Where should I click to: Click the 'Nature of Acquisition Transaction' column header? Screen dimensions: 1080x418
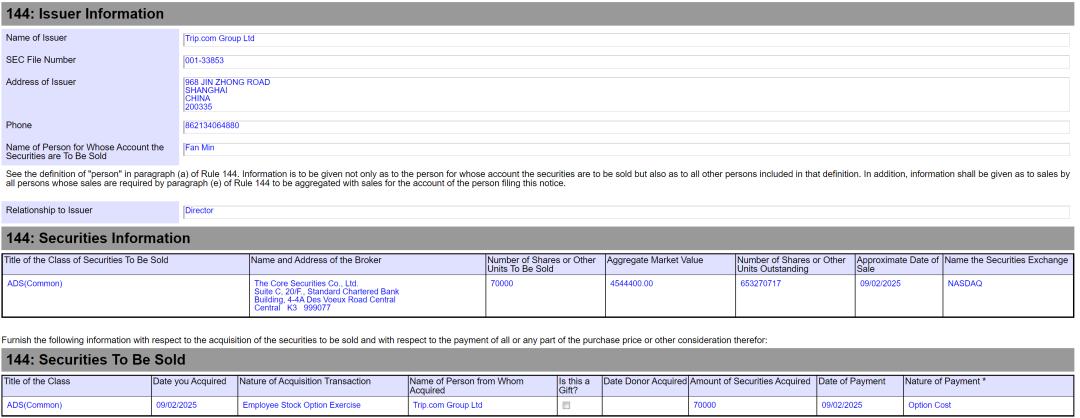click(x=322, y=386)
